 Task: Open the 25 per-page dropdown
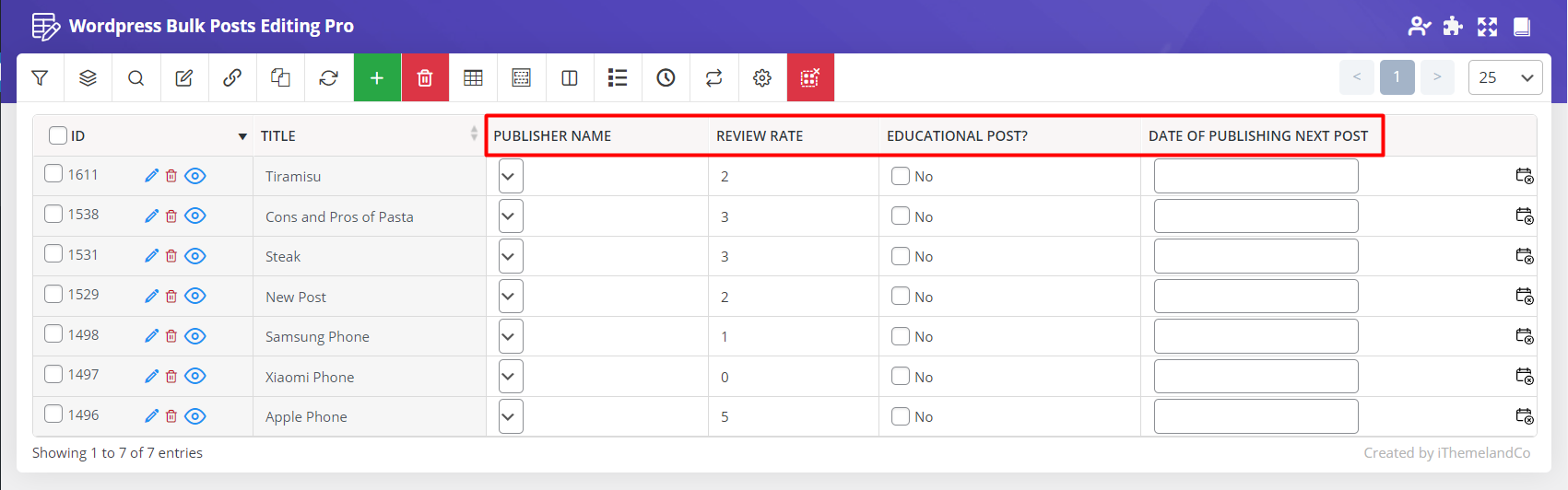(1505, 78)
